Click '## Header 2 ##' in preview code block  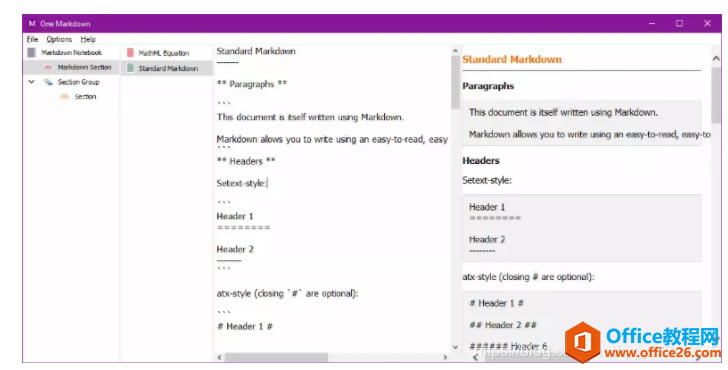pyautogui.click(x=503, y=325)
